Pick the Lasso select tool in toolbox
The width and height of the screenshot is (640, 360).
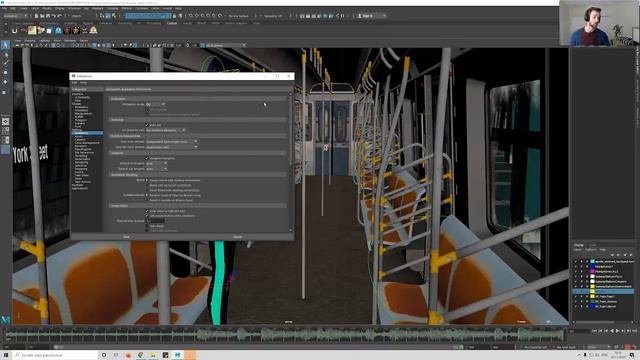click(5, 54)
